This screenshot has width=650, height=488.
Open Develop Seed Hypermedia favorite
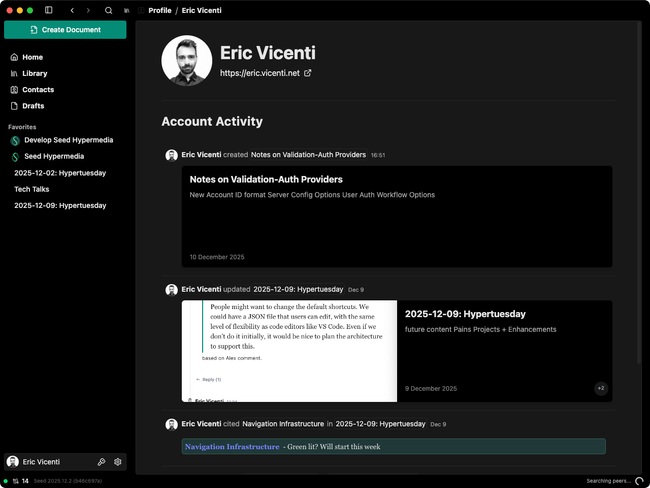click(x=66, y=140)
